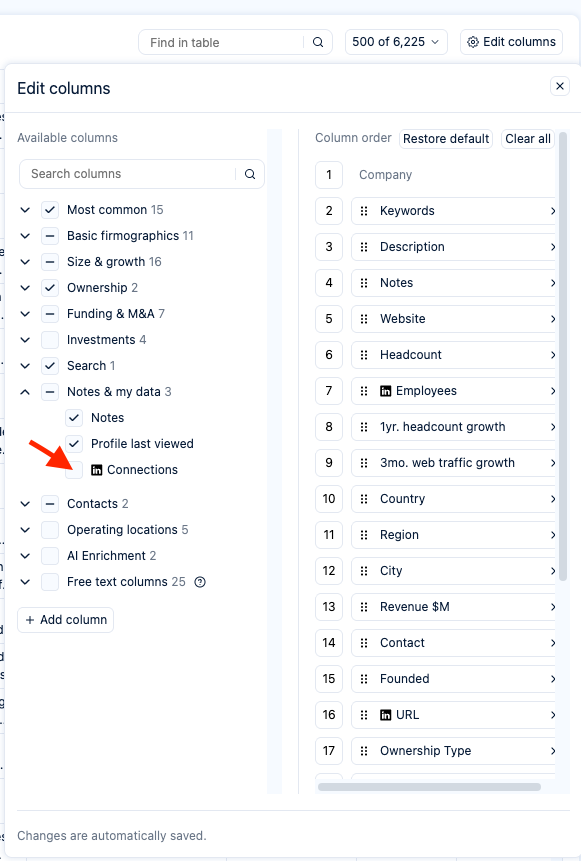The width and height of the screenshot is (581, 861).
Task: Open the Revenue $M column order item
Action: [x=454, y=607]
